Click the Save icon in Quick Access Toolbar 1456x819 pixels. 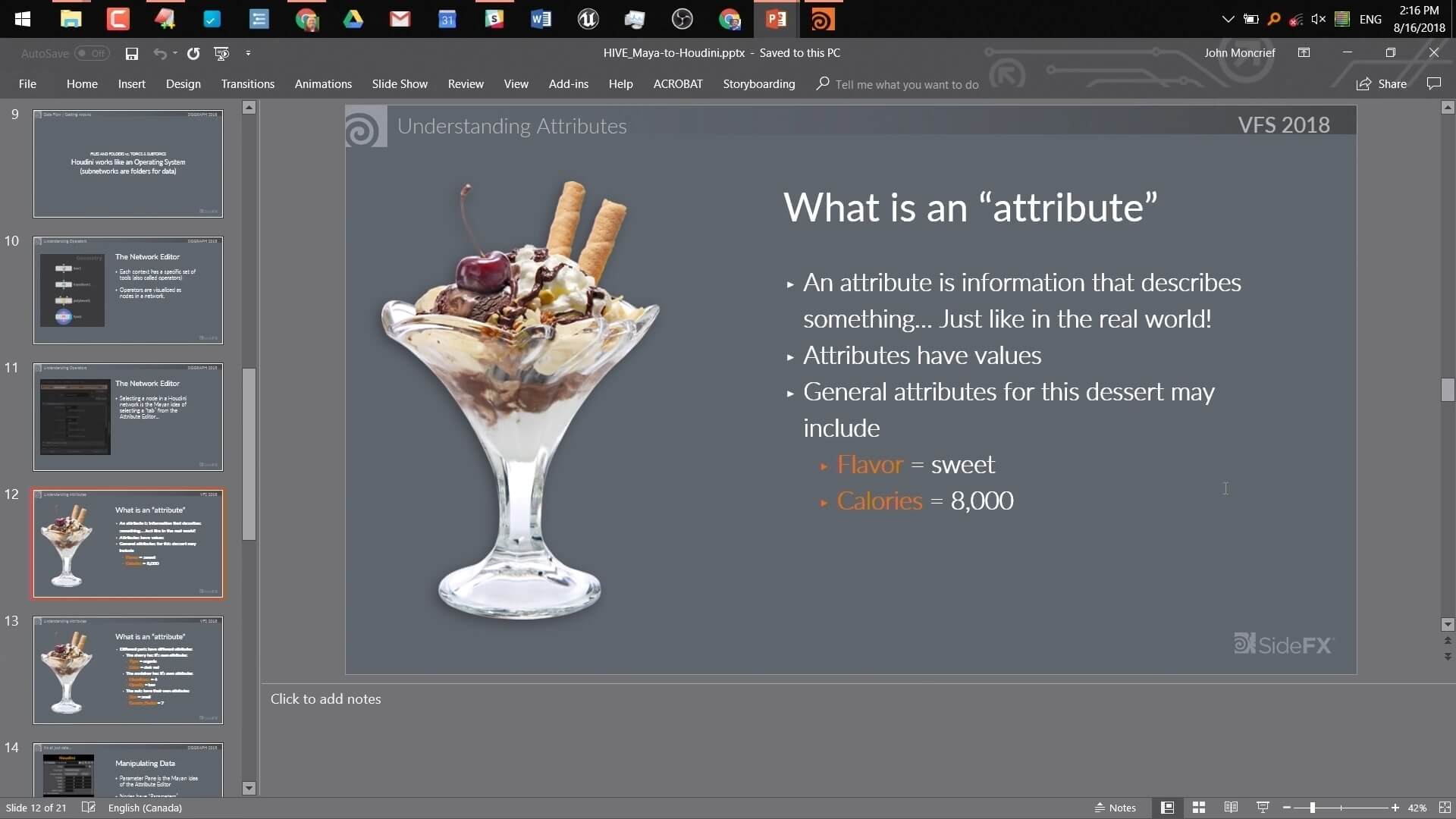tap(132, 53)
